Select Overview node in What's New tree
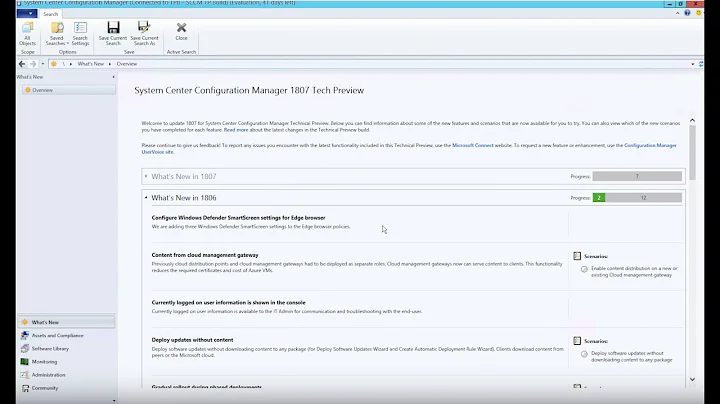Screen dimensions: 720x404 coord(69,90)
